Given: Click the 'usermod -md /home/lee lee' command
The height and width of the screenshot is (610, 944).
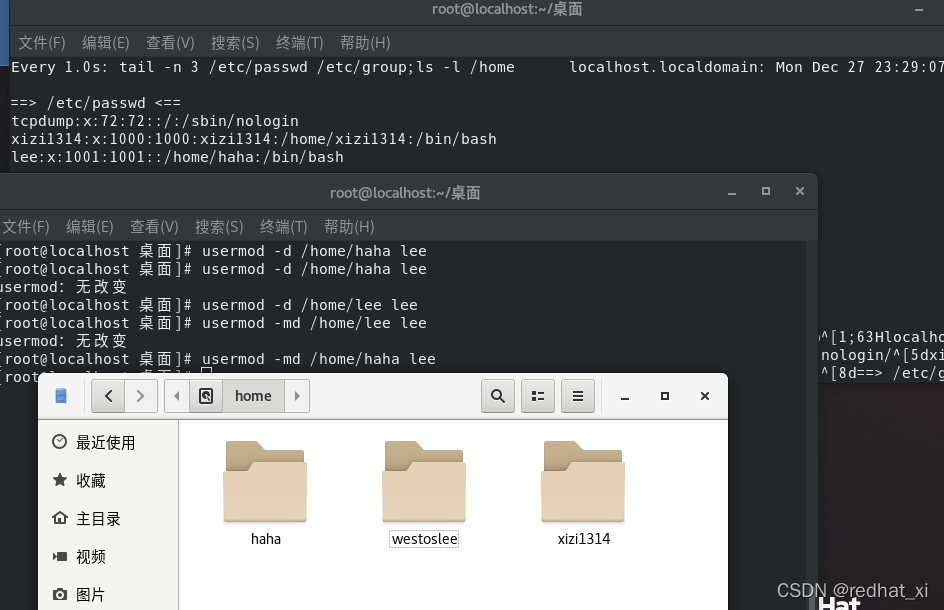Looking at the screenshot, I should click(314, 323).
